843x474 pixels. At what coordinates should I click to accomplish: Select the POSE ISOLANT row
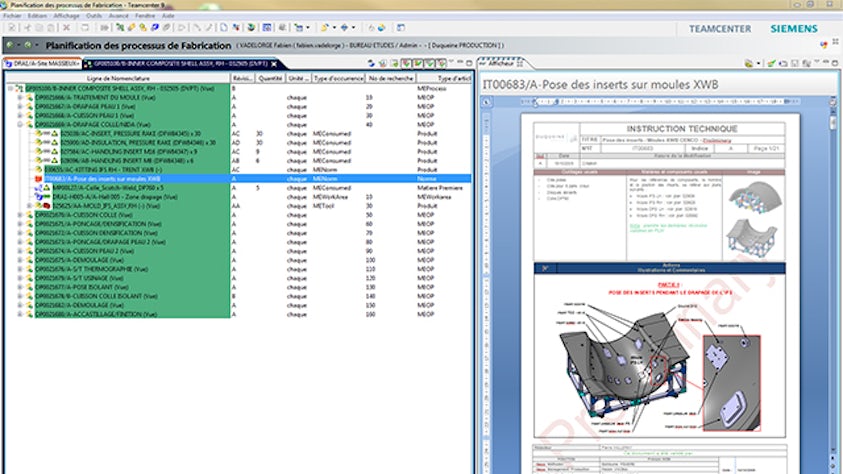click(238, 287)
